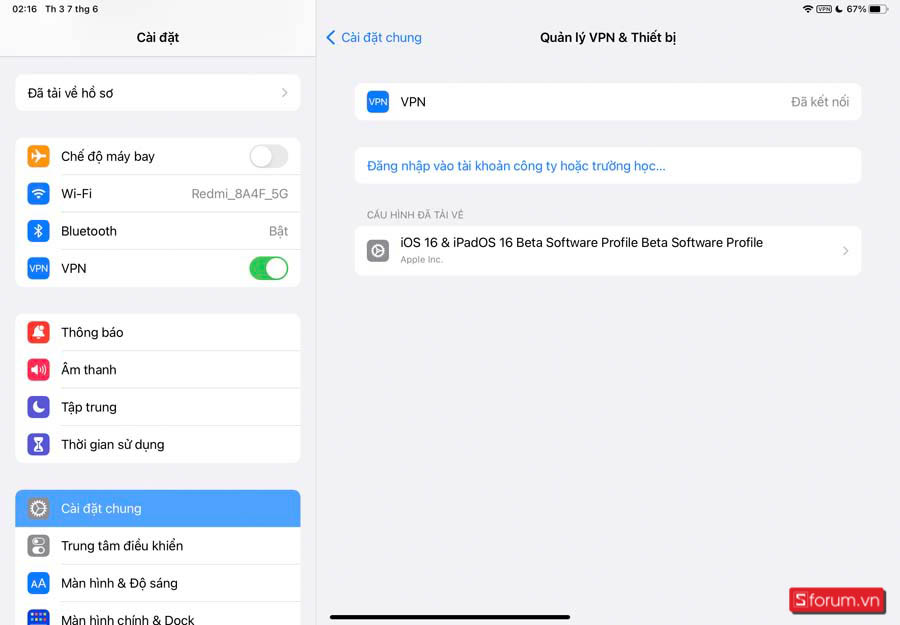The width and height of the screenshot is (900, 625).
Task: Open Màn hình & Độ sáng settings
Action: point(158,583)
